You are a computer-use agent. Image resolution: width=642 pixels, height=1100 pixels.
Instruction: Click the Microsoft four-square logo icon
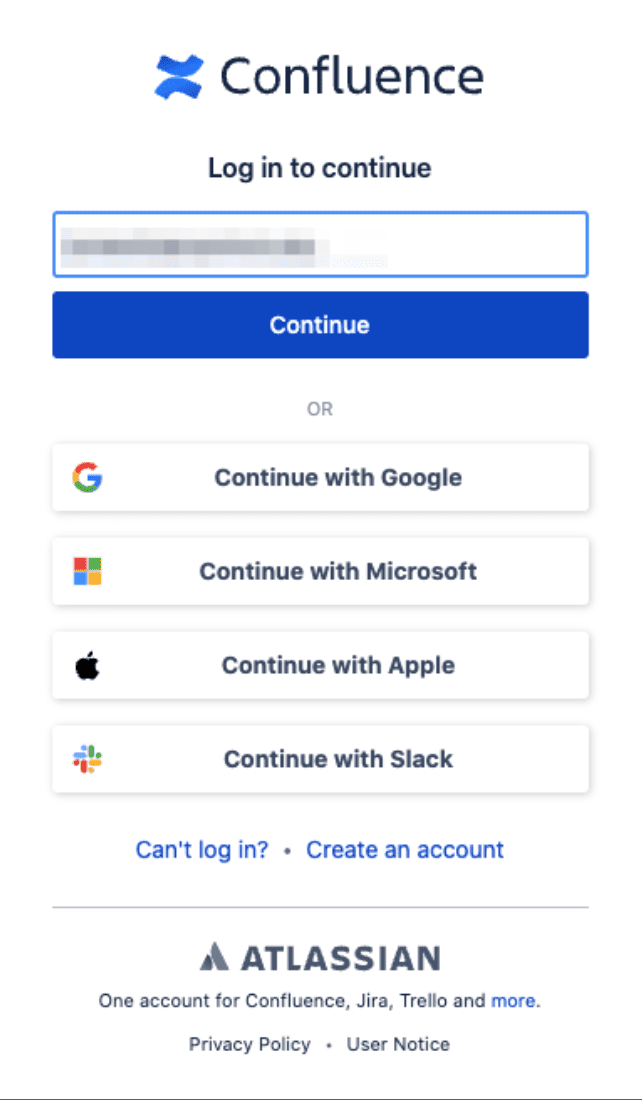point(87,571)
